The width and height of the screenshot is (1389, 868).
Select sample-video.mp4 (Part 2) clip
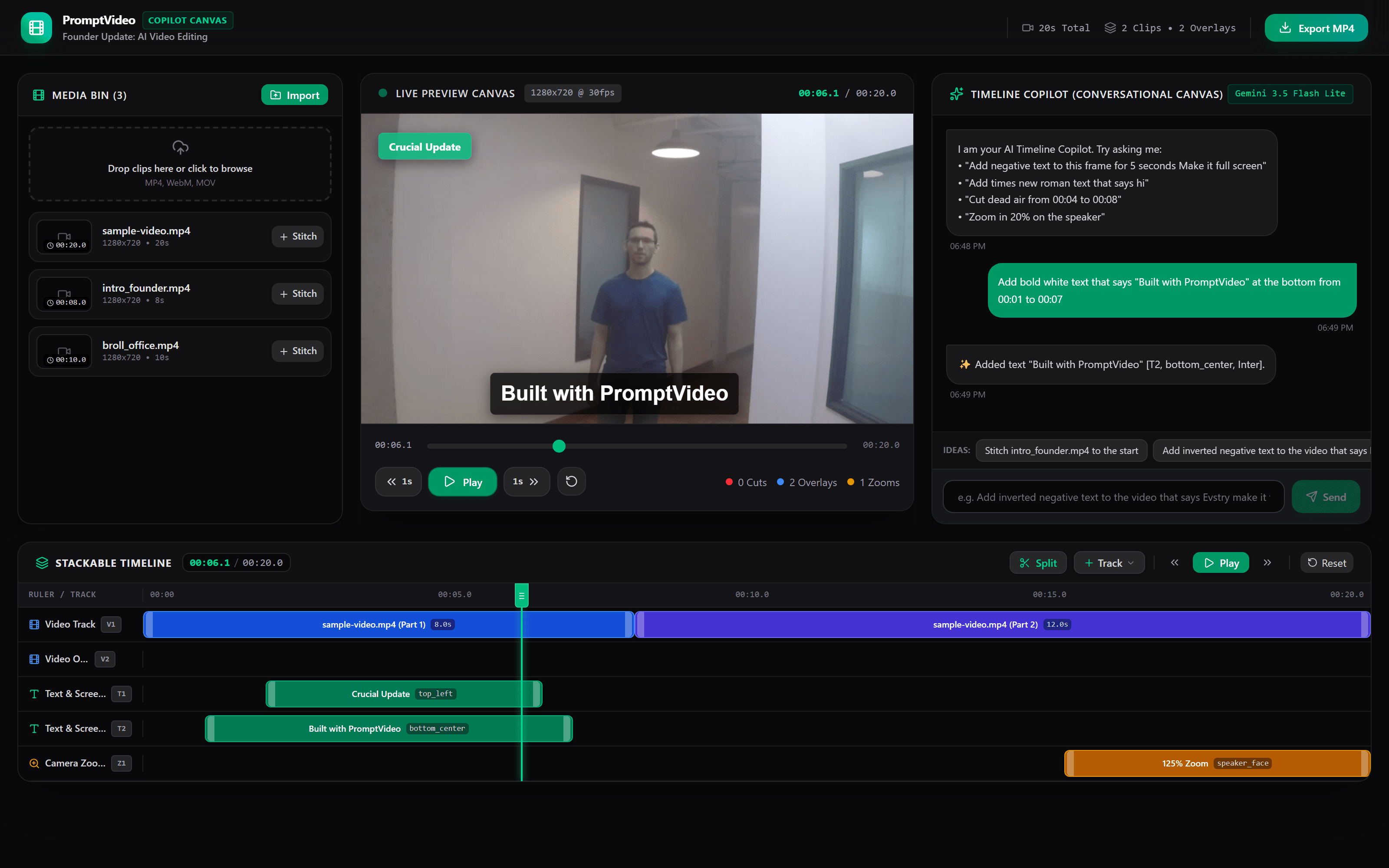[x=1002, y=625]
